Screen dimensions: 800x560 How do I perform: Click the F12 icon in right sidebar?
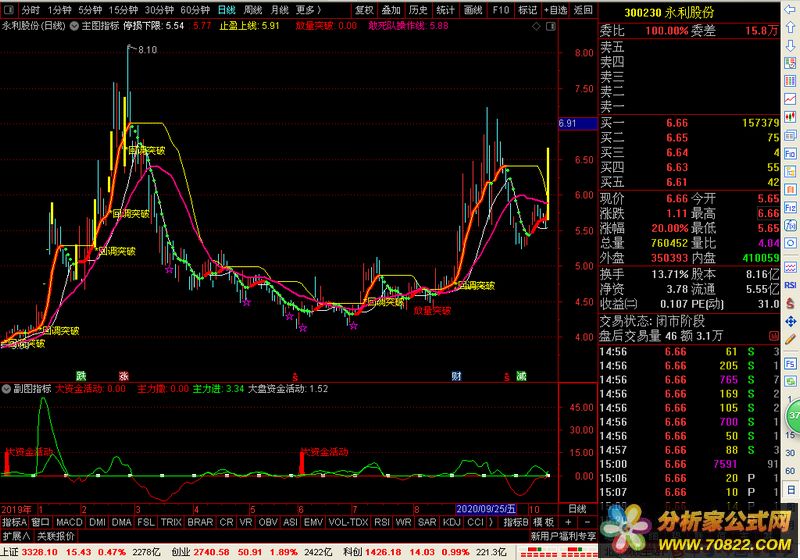(x=790, y=207)
